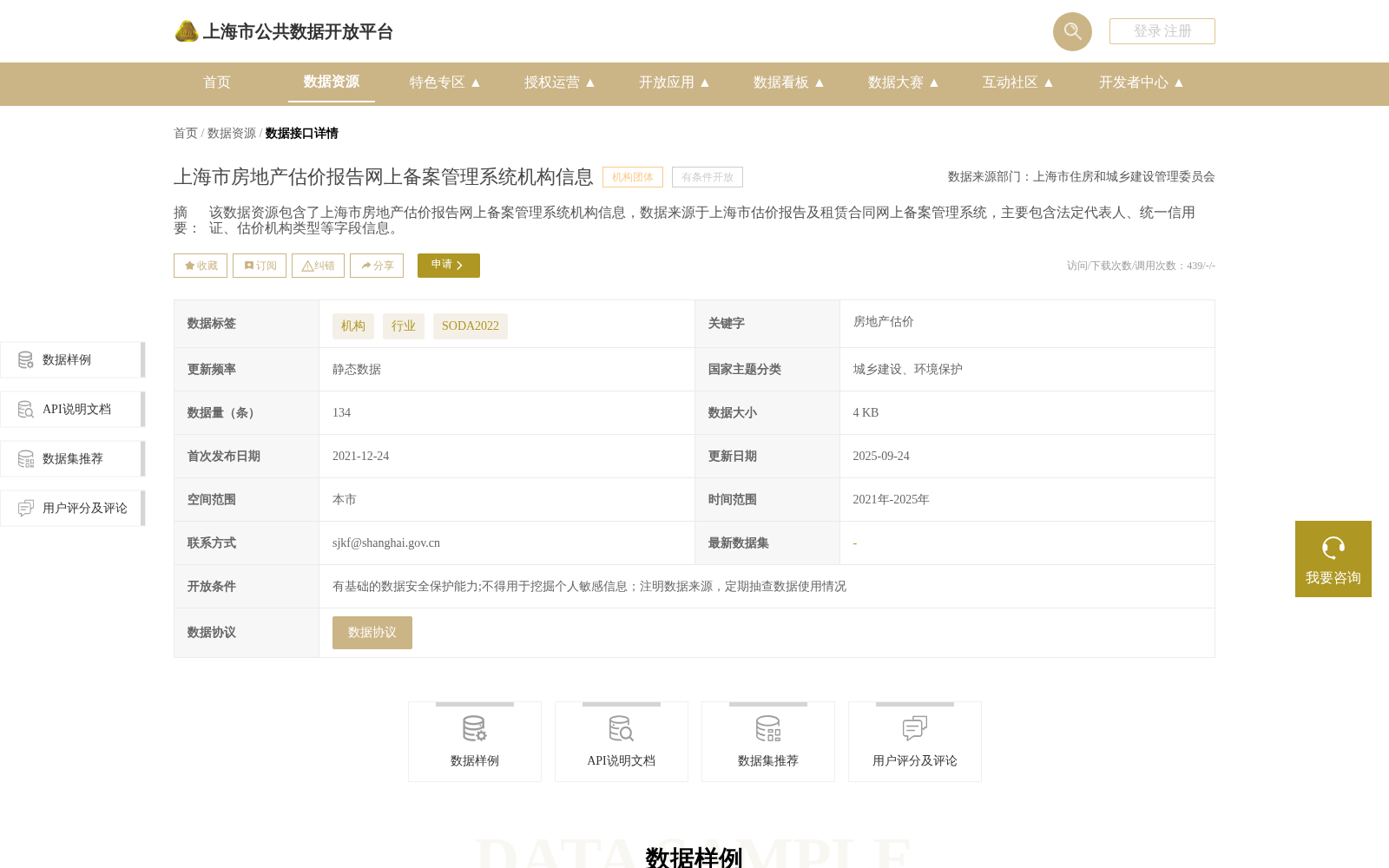Screen dimensions: 1389x868
Task: Click the 房地产估价 keyword text
Action: (x=883, y=322)
